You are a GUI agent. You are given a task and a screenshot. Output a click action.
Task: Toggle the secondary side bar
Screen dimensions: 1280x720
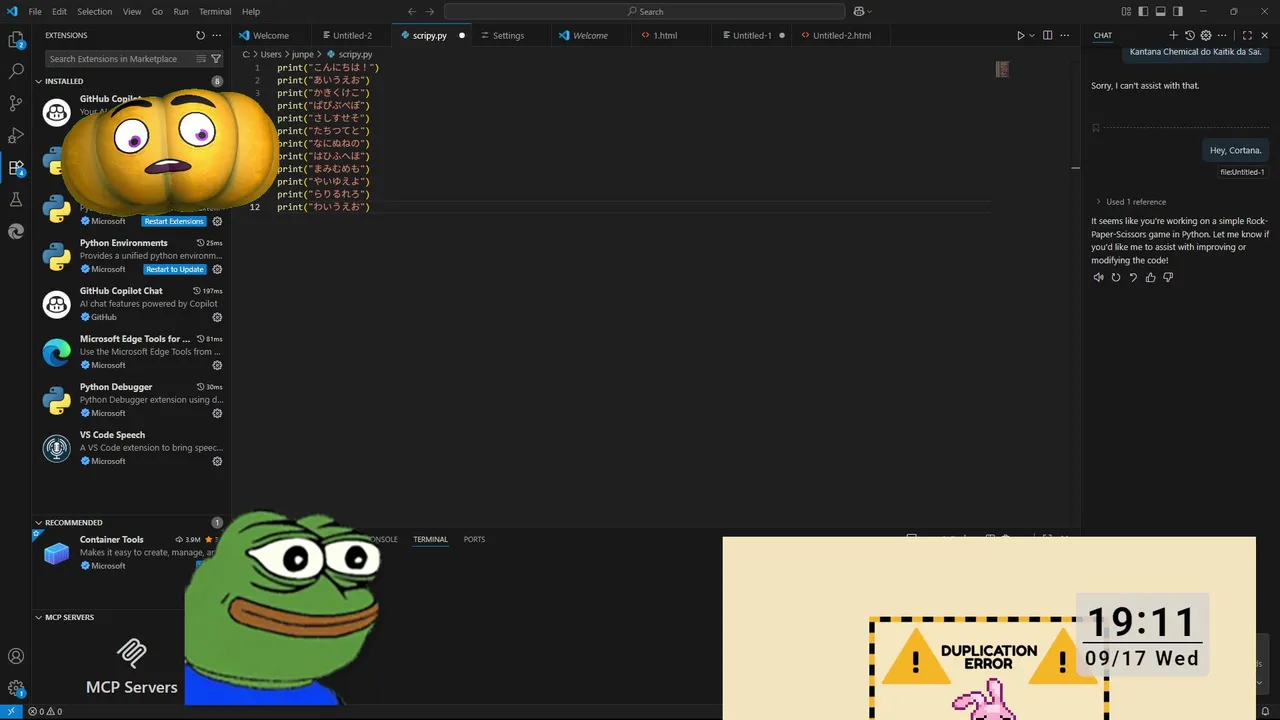point(1179,11)
